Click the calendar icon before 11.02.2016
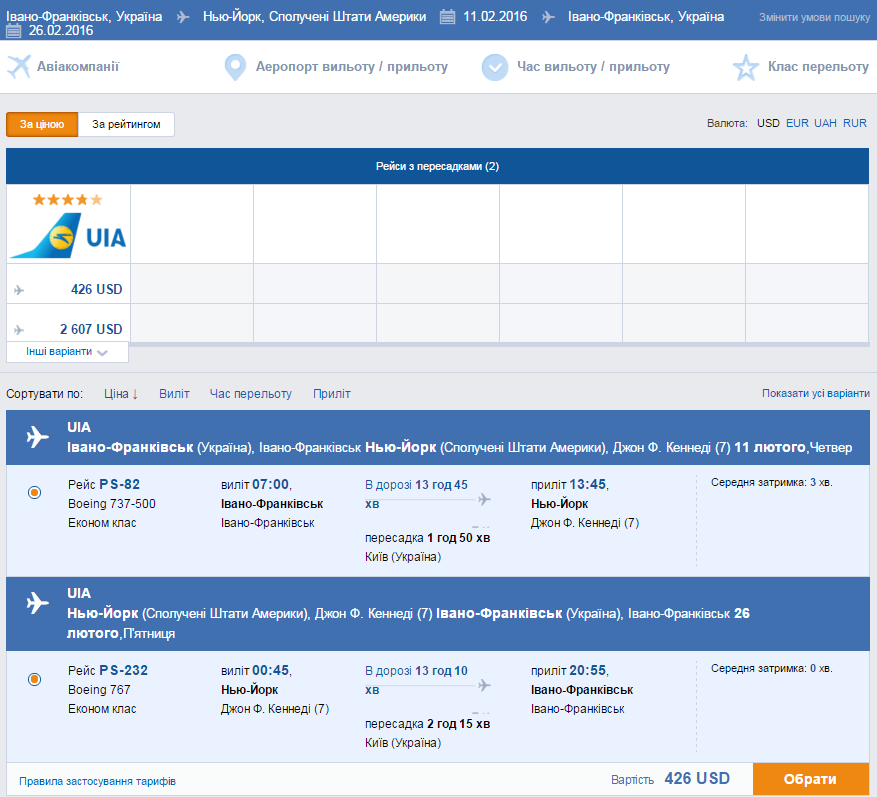Viewport: 877px width, 797px height. 447,17
